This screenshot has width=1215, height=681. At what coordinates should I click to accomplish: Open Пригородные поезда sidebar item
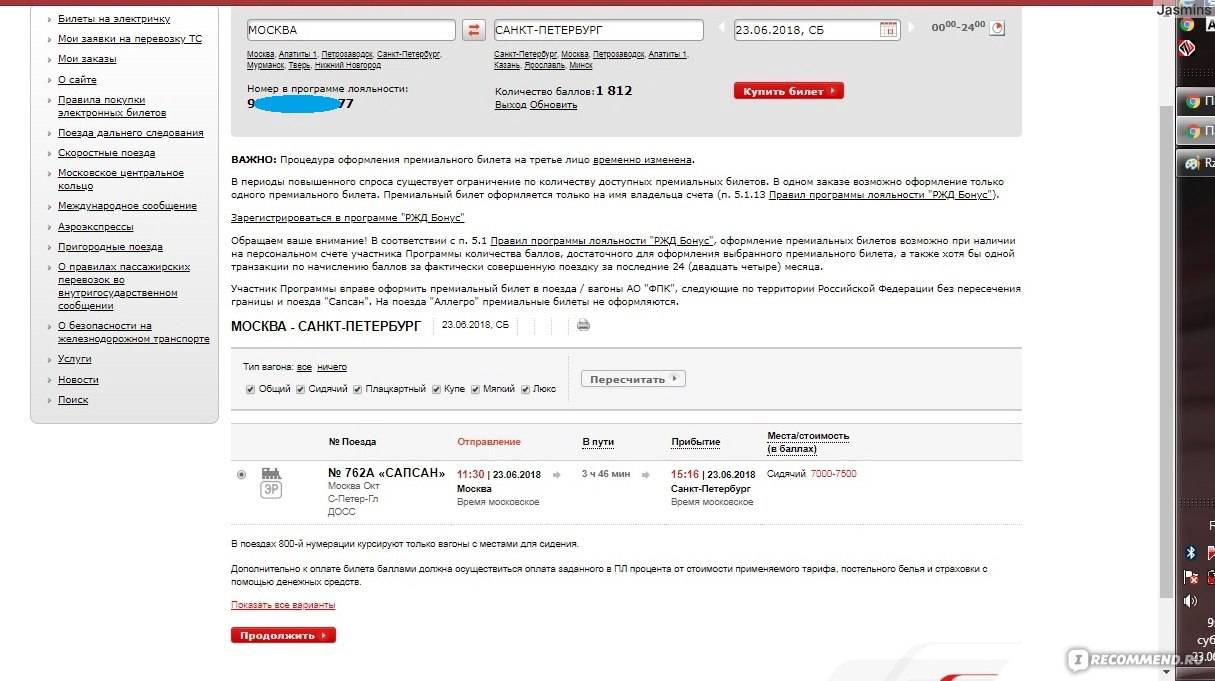110,247
